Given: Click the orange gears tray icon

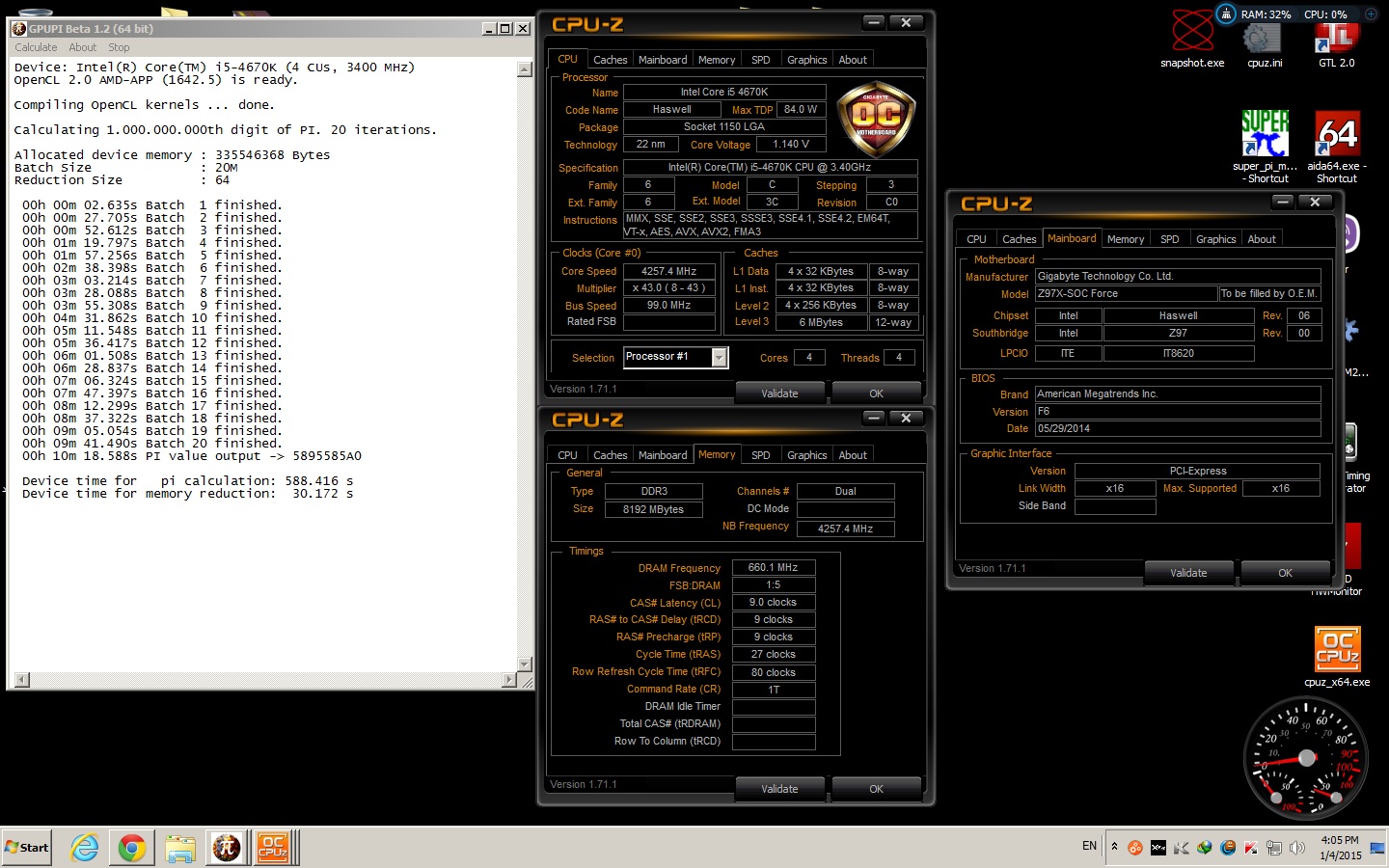Looking at the screenshot, I should 1135,848.
